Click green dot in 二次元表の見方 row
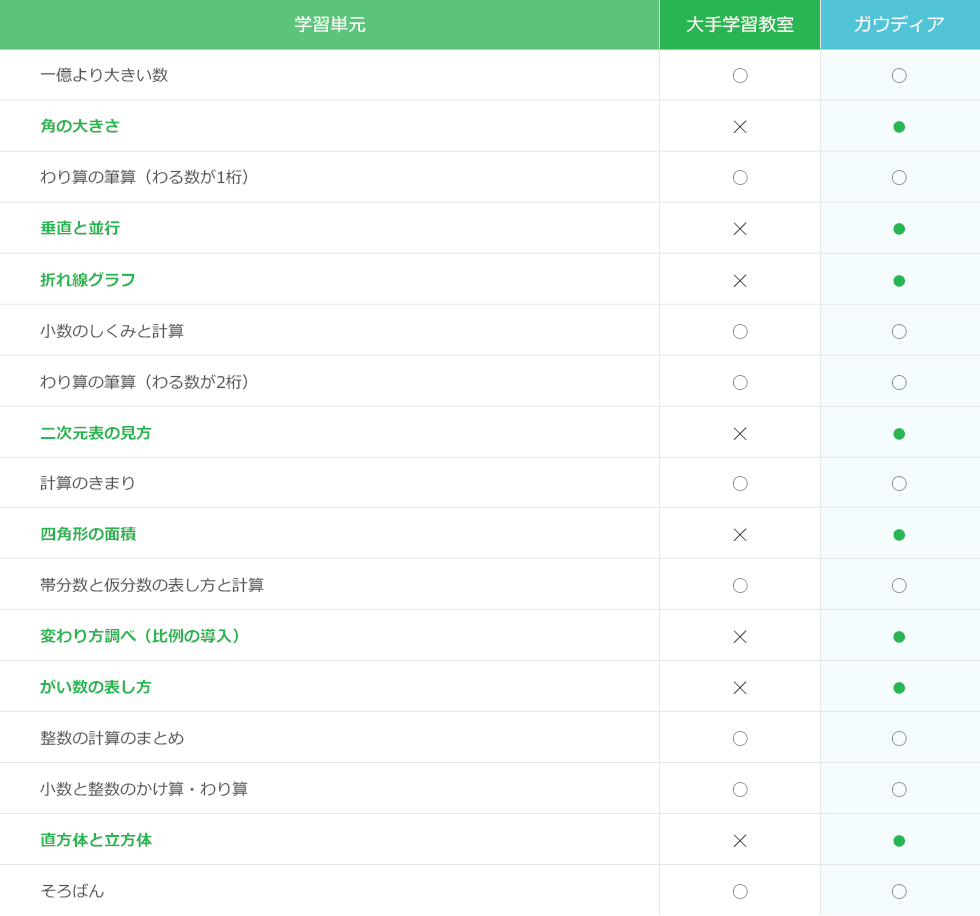This screenshot has height=916, width=980. click(899, 434)
